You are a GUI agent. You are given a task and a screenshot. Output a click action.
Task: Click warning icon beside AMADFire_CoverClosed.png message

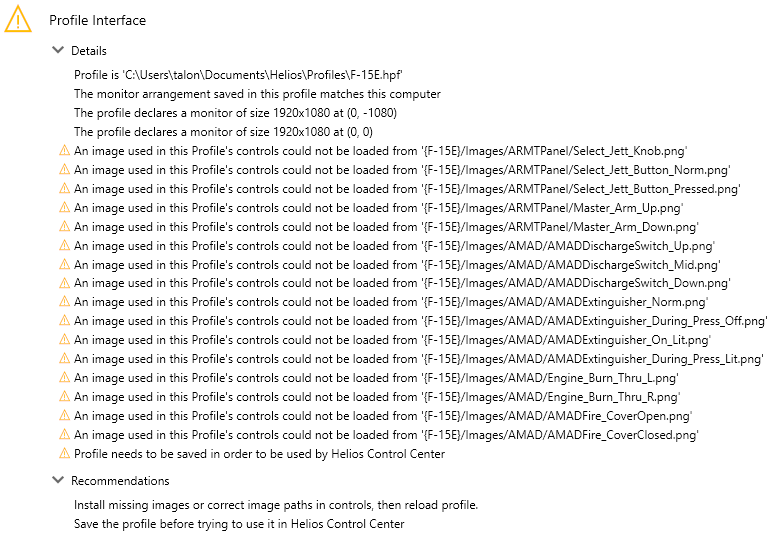pyautogui.click(x=64, y=434)
